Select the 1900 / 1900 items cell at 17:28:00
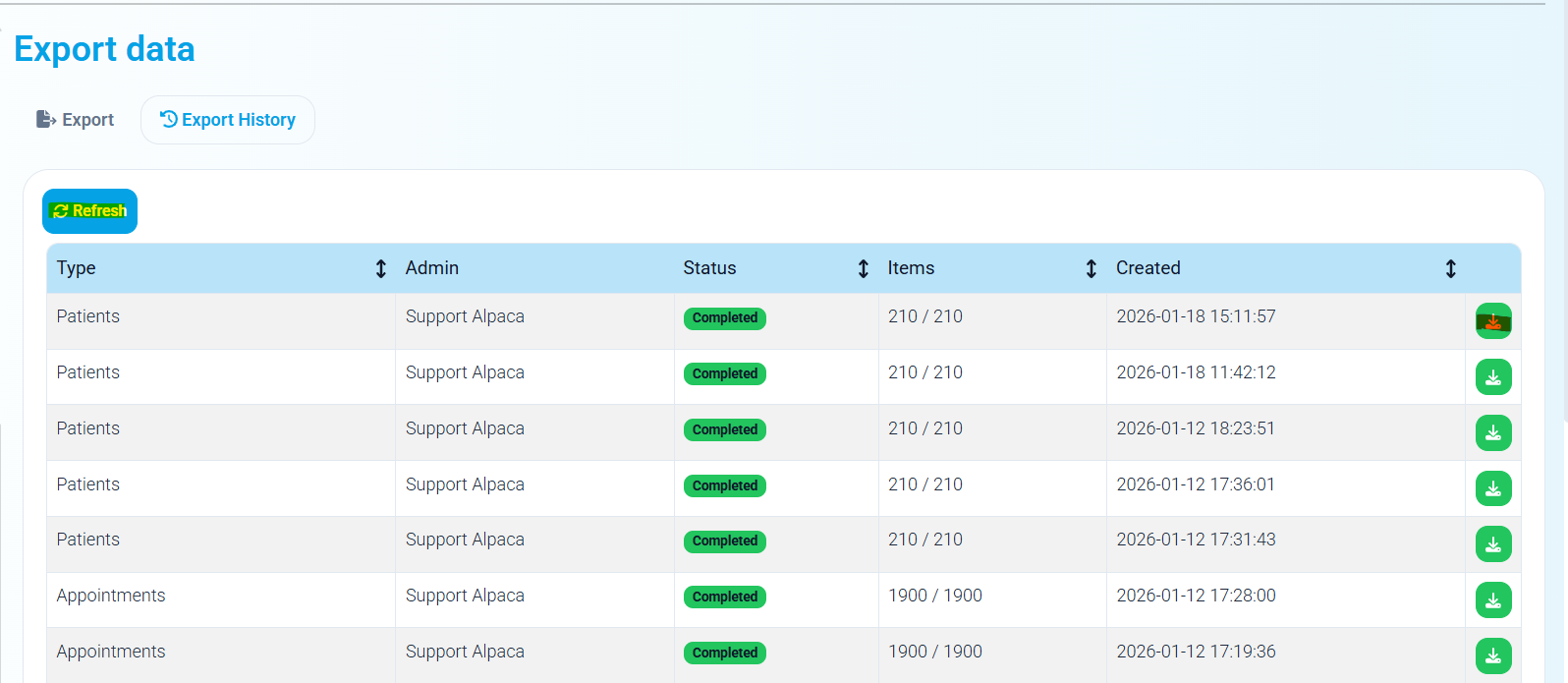Screen dimensions: 1568x683 (x=934, y=596)
